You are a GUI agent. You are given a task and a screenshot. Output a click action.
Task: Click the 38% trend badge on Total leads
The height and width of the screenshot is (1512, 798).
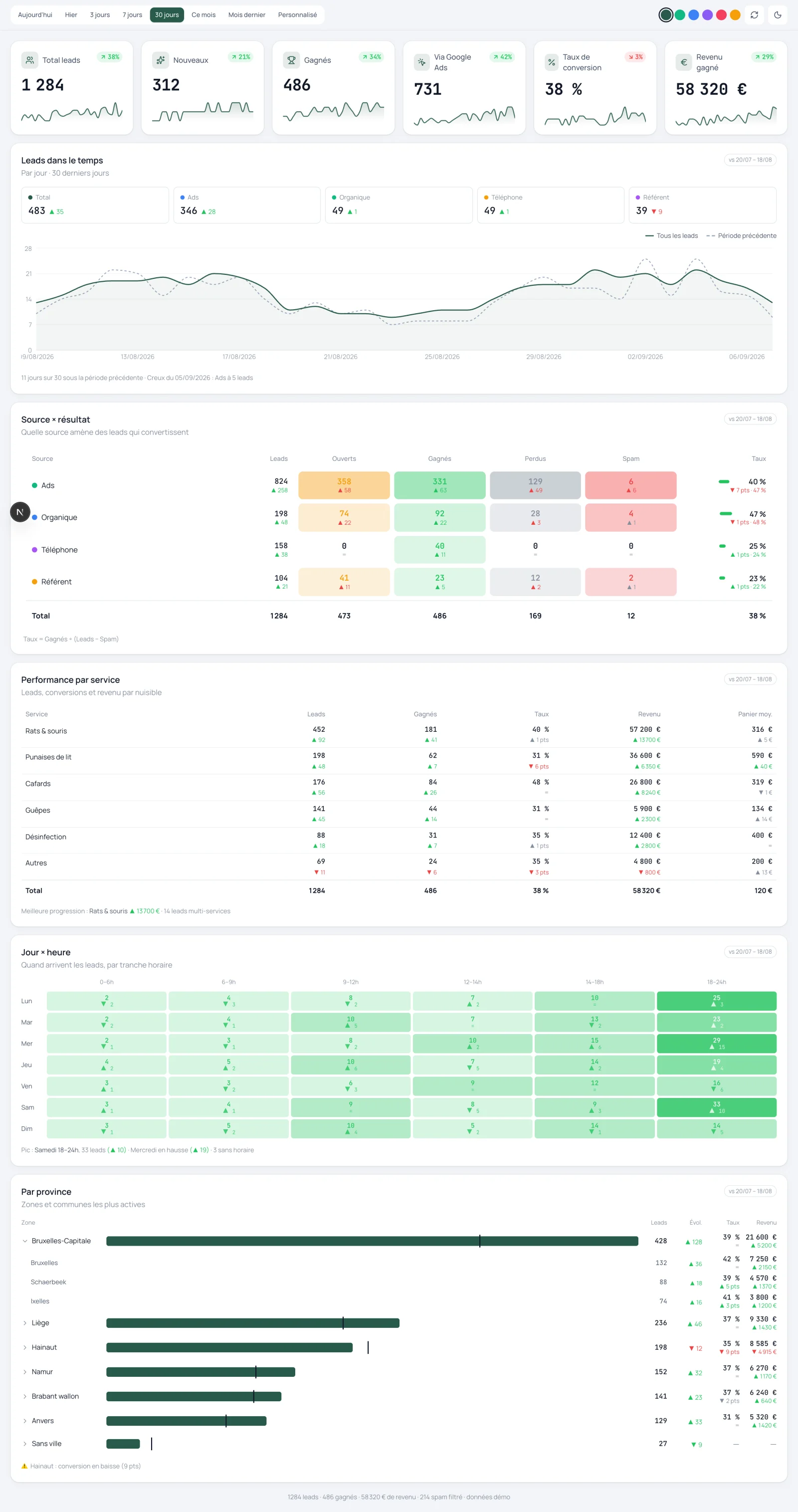pos(110,57)
